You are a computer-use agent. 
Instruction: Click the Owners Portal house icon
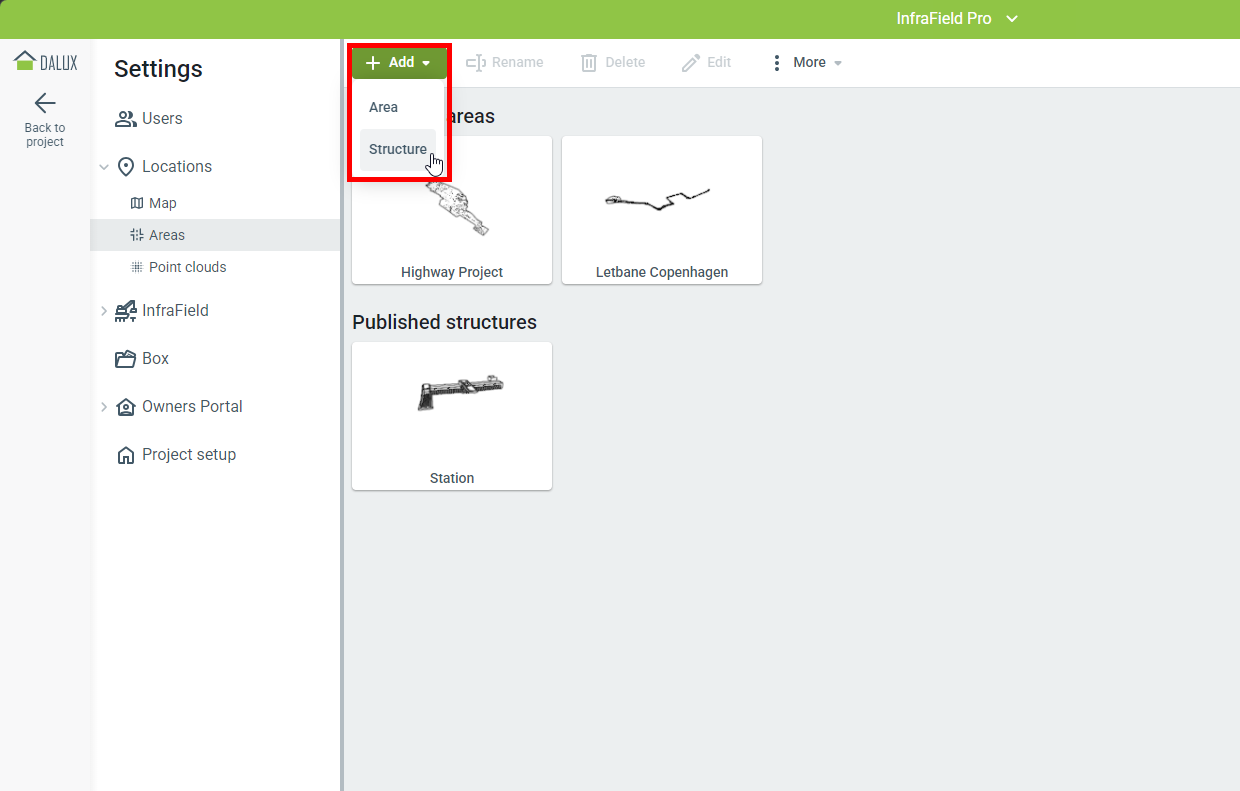(x=126, y=407)
